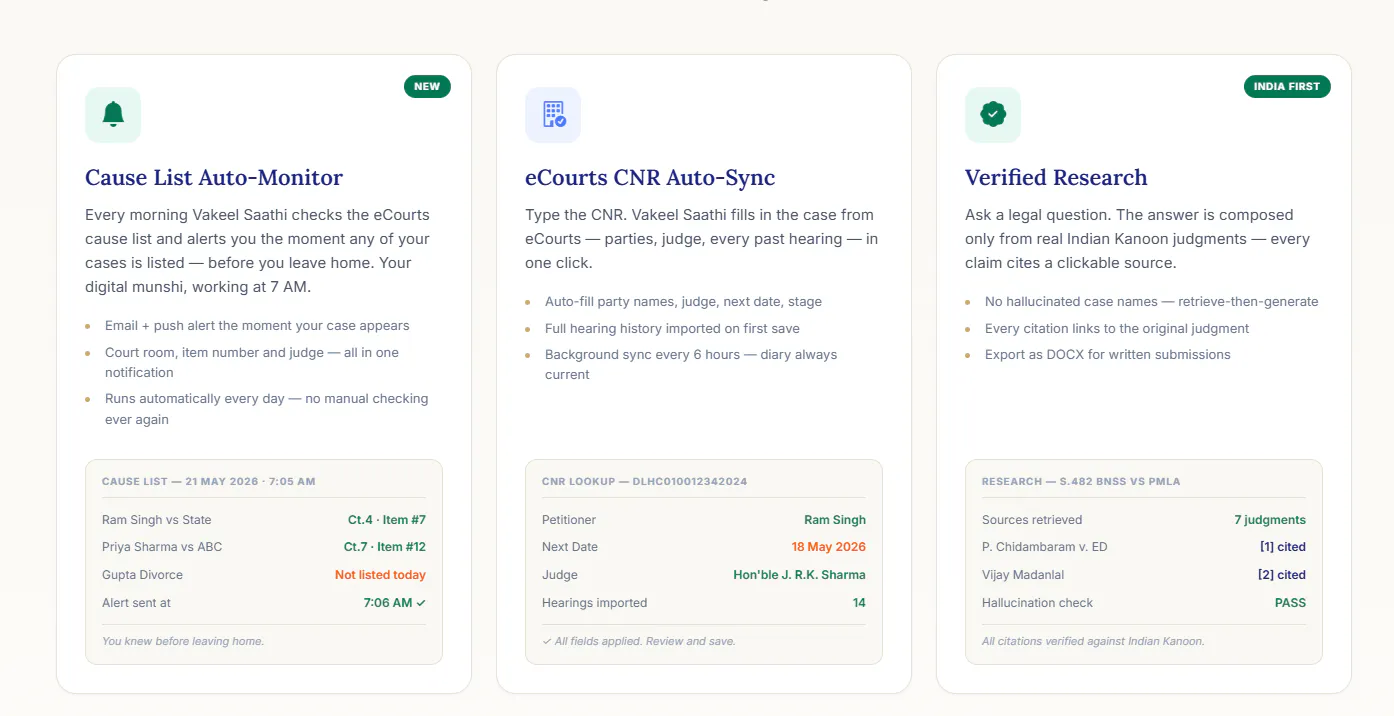This screenshot has width=1394, height=716.
Task: Click 'All citations verified against Indian Kanoon.' note
Action: click(x=1093, y=641)
